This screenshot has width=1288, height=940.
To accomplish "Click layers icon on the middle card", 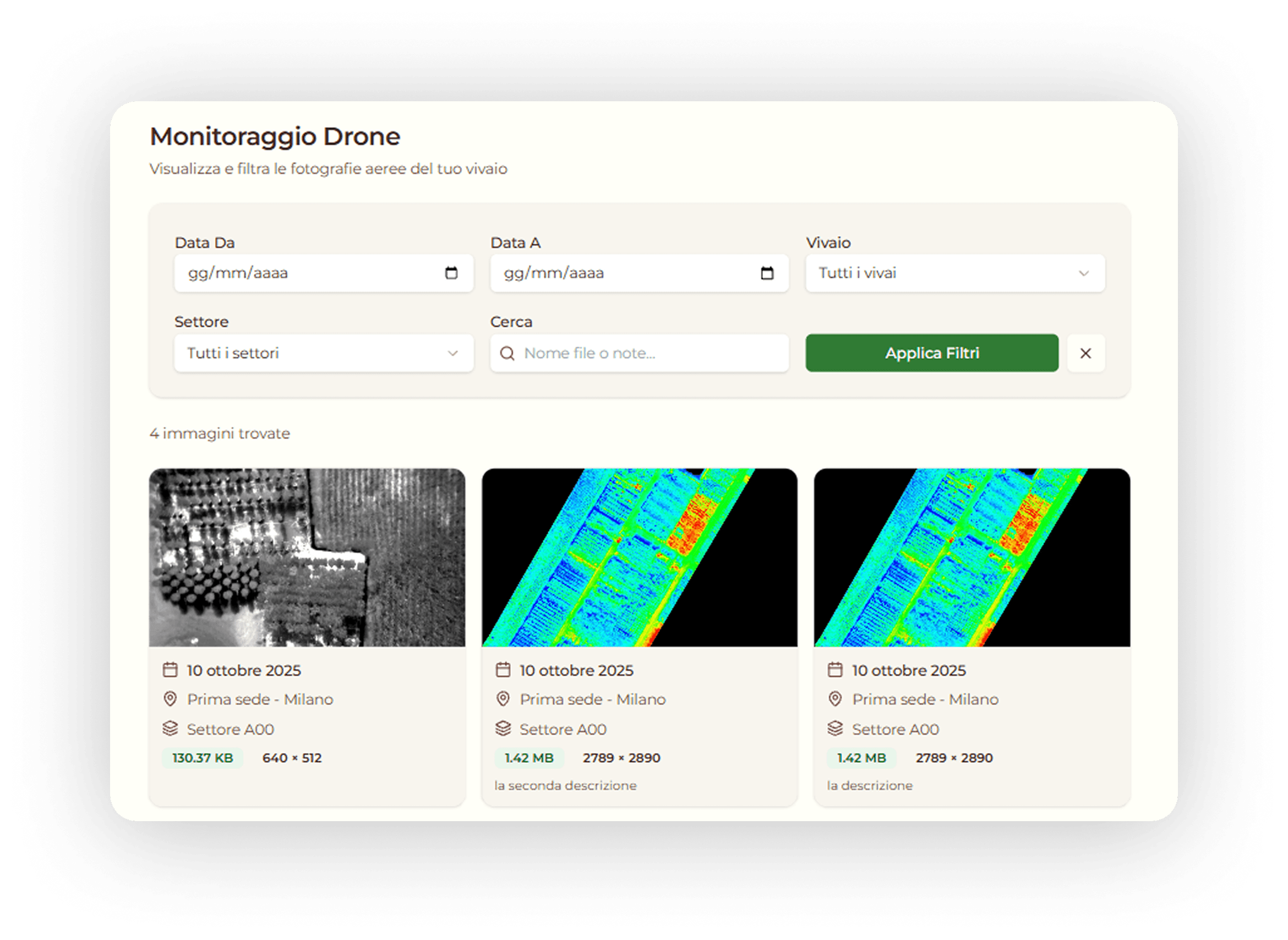I will tap(503, 728).
